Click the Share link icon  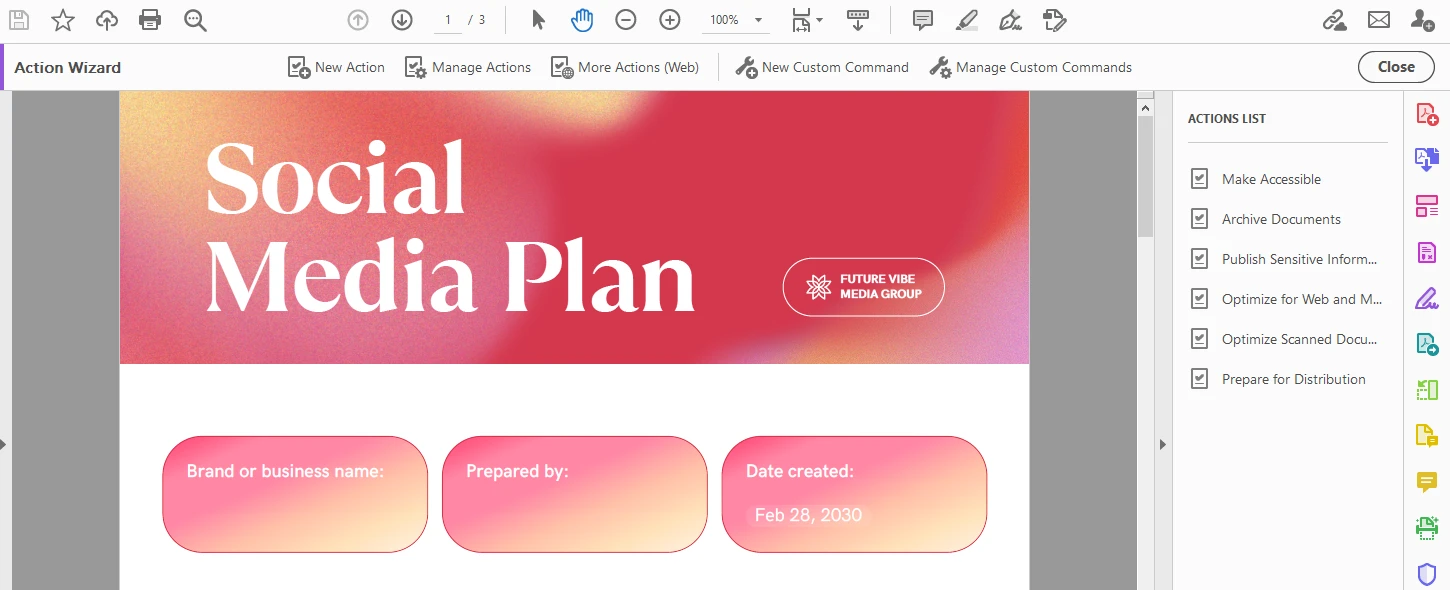[x=1334, y=20]
